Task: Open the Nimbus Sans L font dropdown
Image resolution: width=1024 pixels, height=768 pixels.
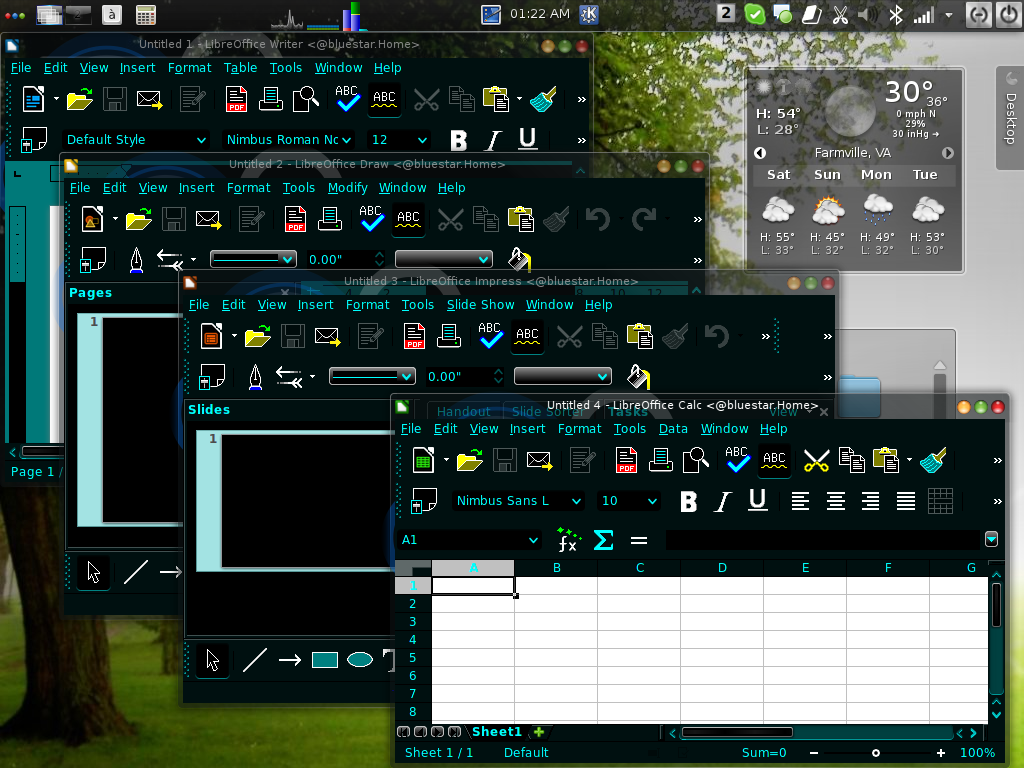Action: tap(576, 501)
